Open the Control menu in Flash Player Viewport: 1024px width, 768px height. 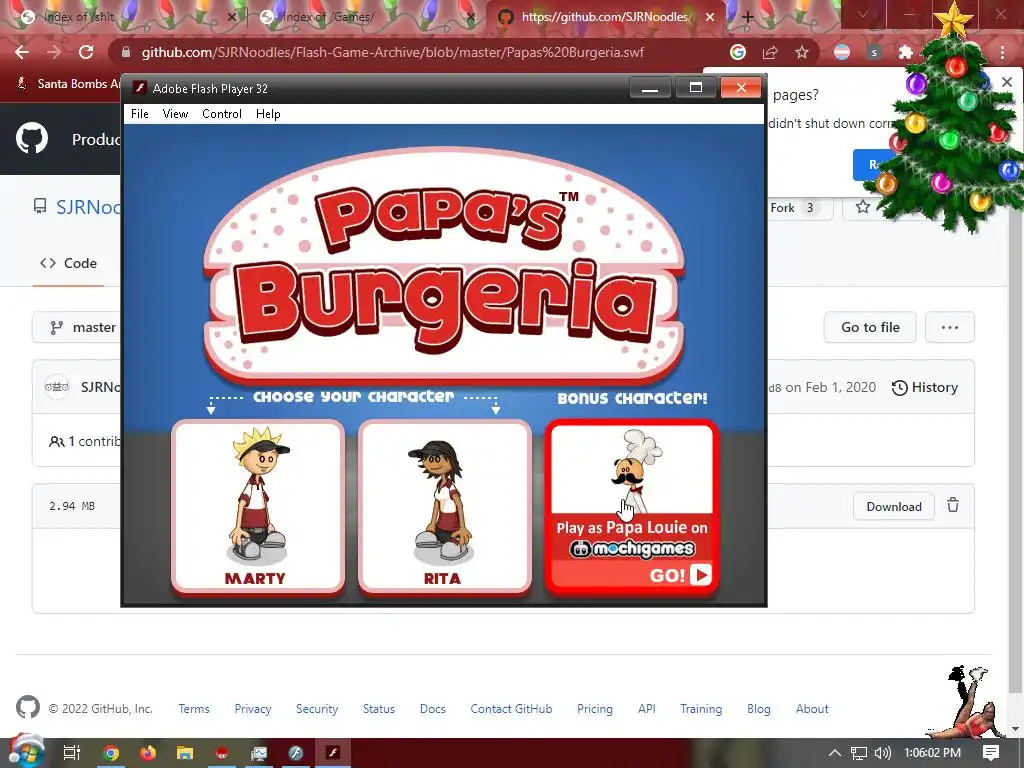coord(222,114)
